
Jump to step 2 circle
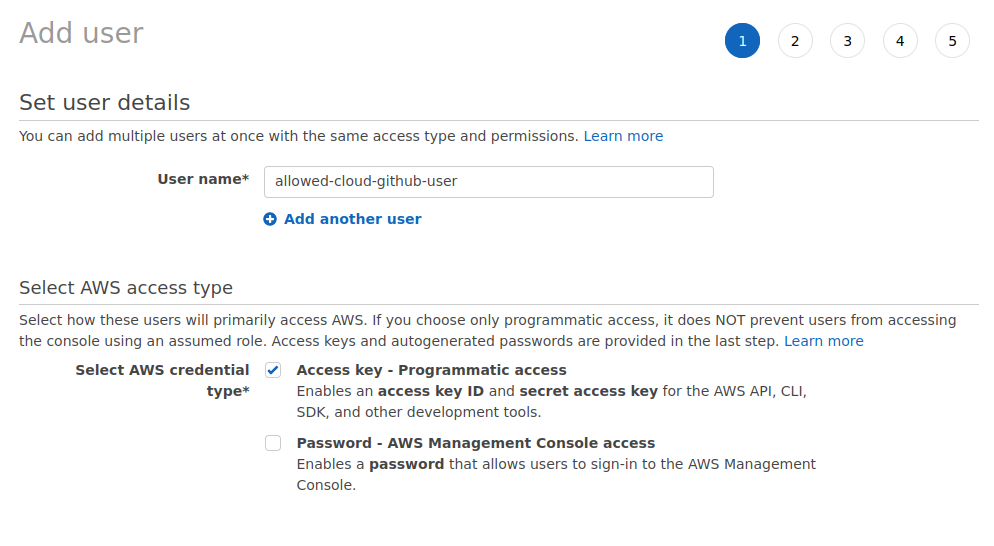[795, 41]
